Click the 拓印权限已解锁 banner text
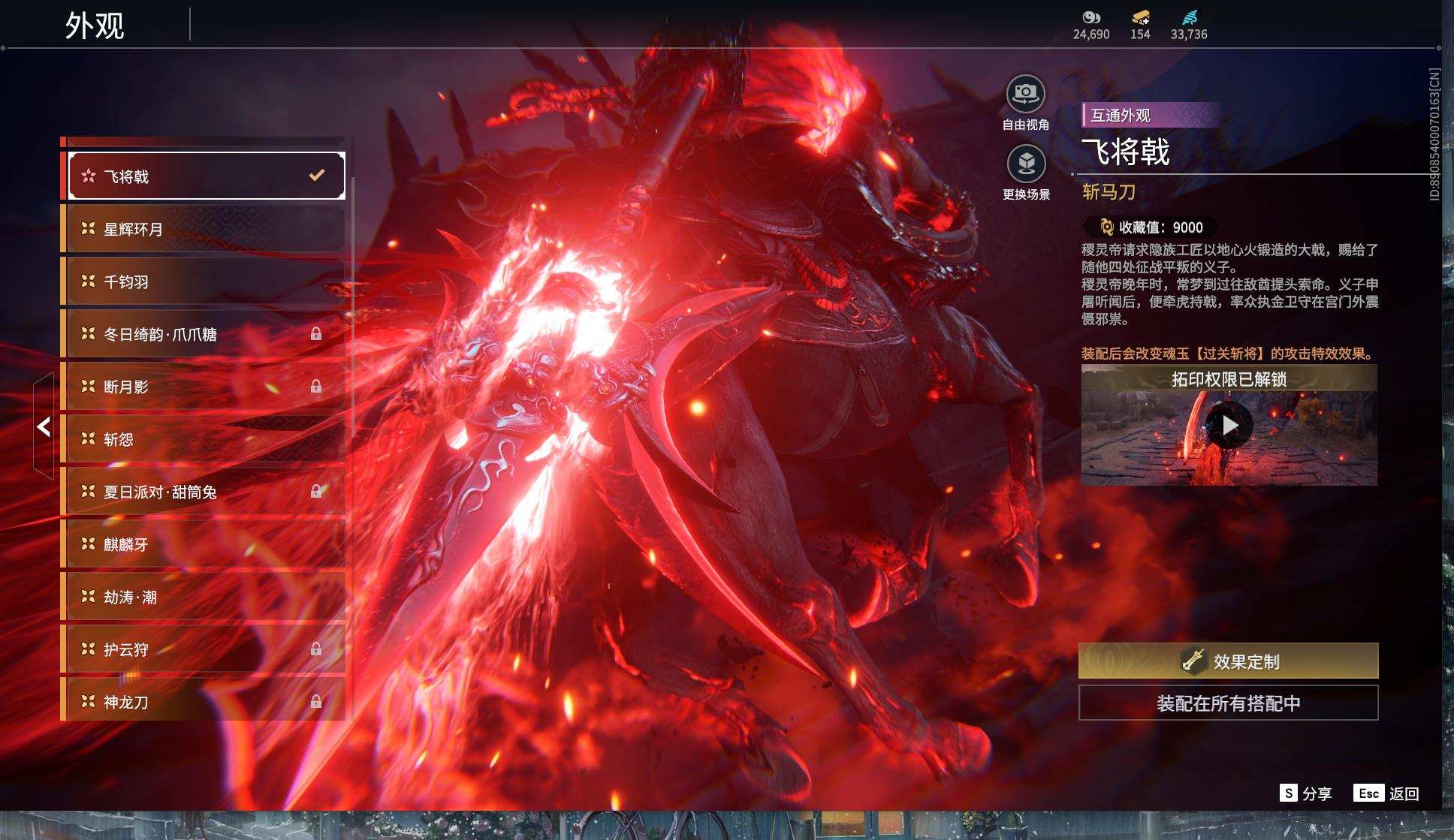The height and width of the screenshot is (840, 1454). click(1229, 379)
